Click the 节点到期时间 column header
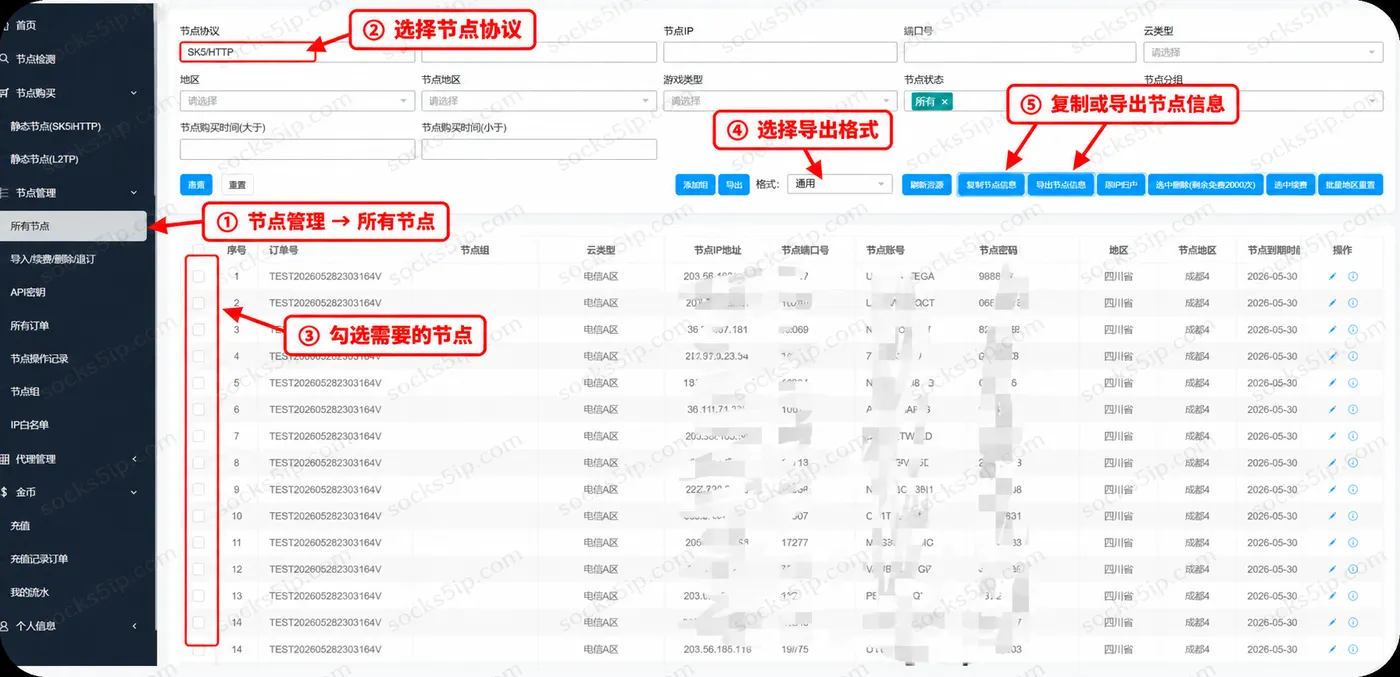The image size is (1400, 677). click(1275, 250)
